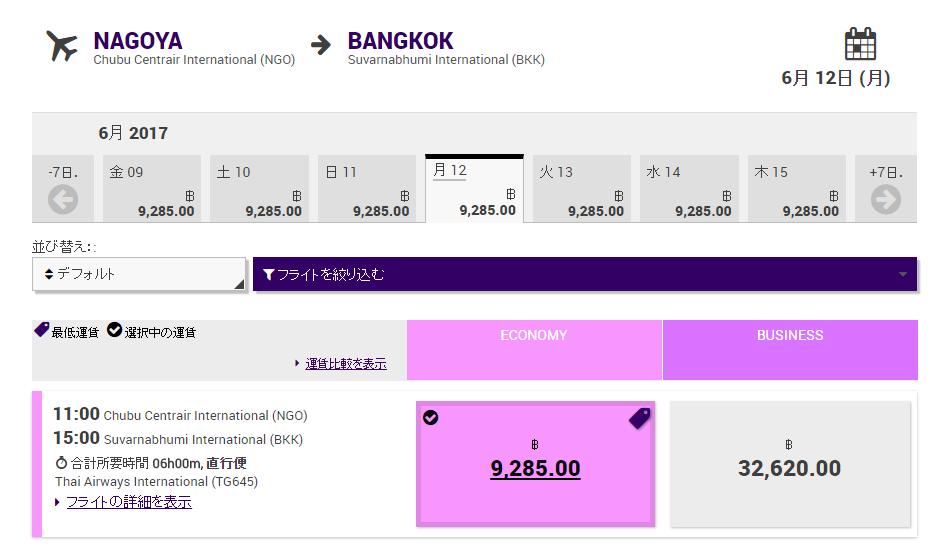
Task: Open the 運賃比較を表示 fare comparison link
Action: (345, 363)
